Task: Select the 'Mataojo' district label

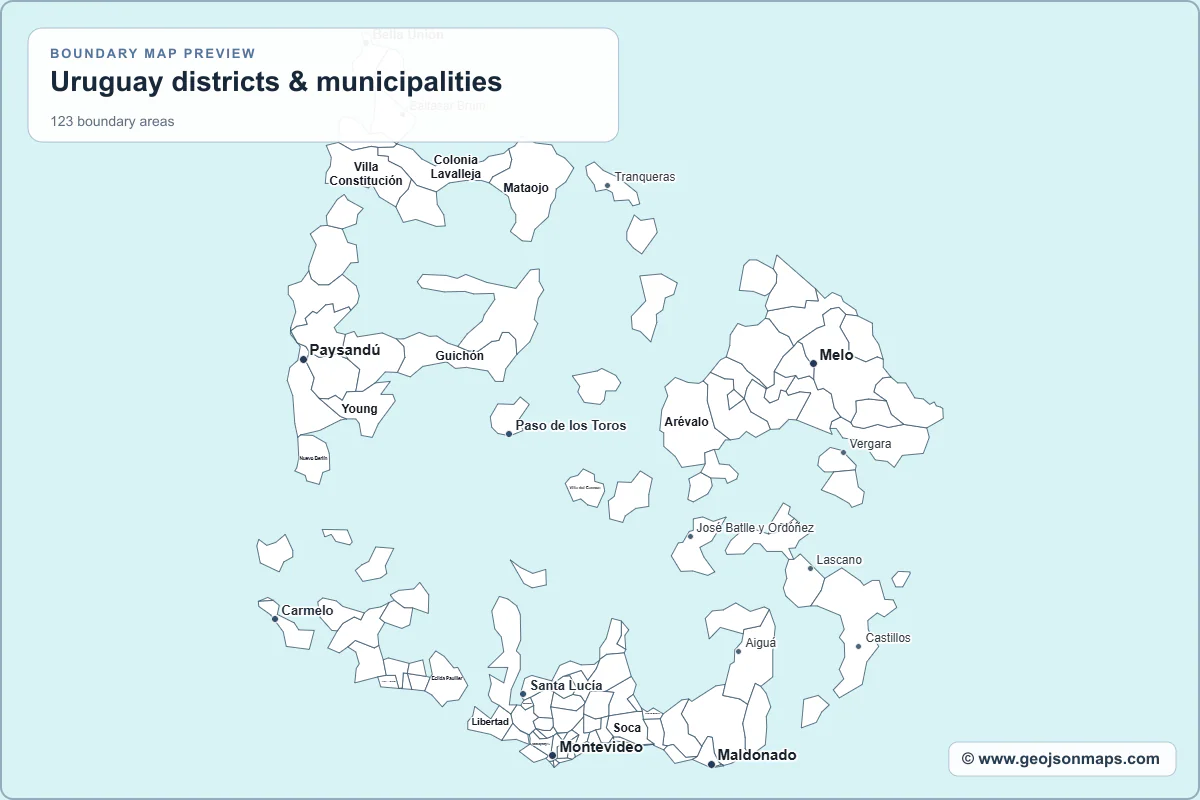Action: pos(526,187)
